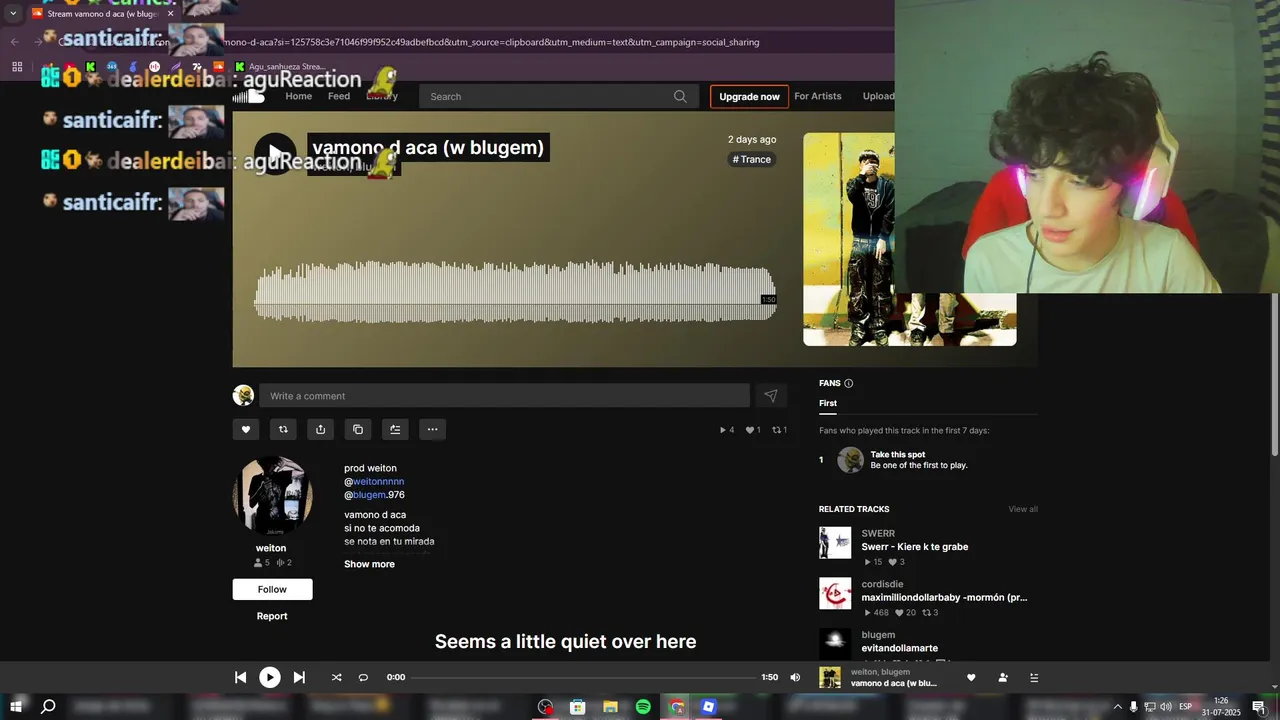Click Take this spot

[898, 454]
